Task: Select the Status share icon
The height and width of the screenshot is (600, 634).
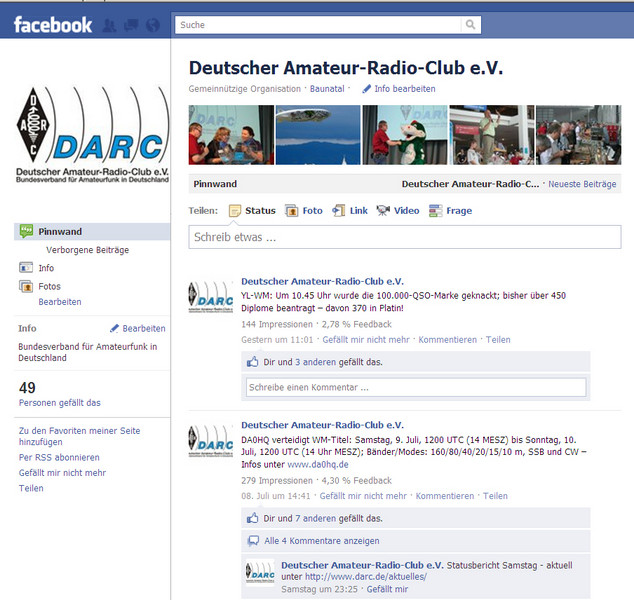Action: point(235,211)
